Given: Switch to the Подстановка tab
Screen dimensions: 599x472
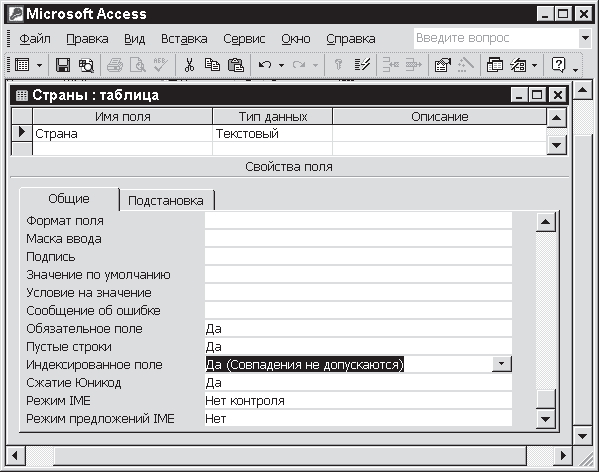Looking at the screenshot, I should click(x=166, y=200).
